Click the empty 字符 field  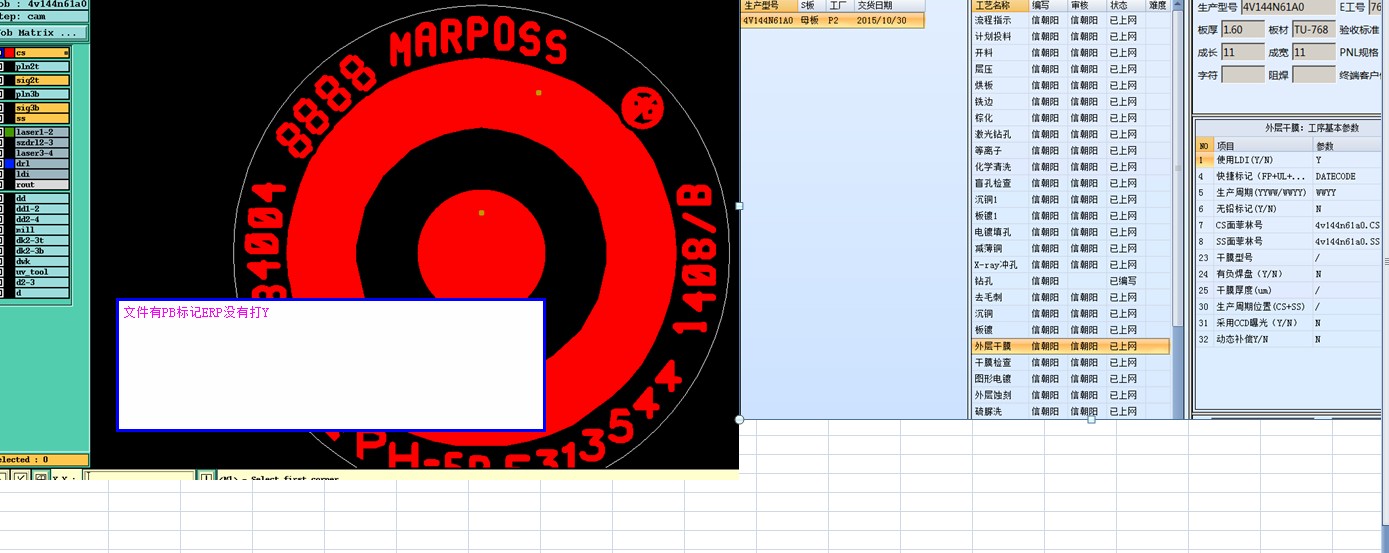coord(1243,75)
